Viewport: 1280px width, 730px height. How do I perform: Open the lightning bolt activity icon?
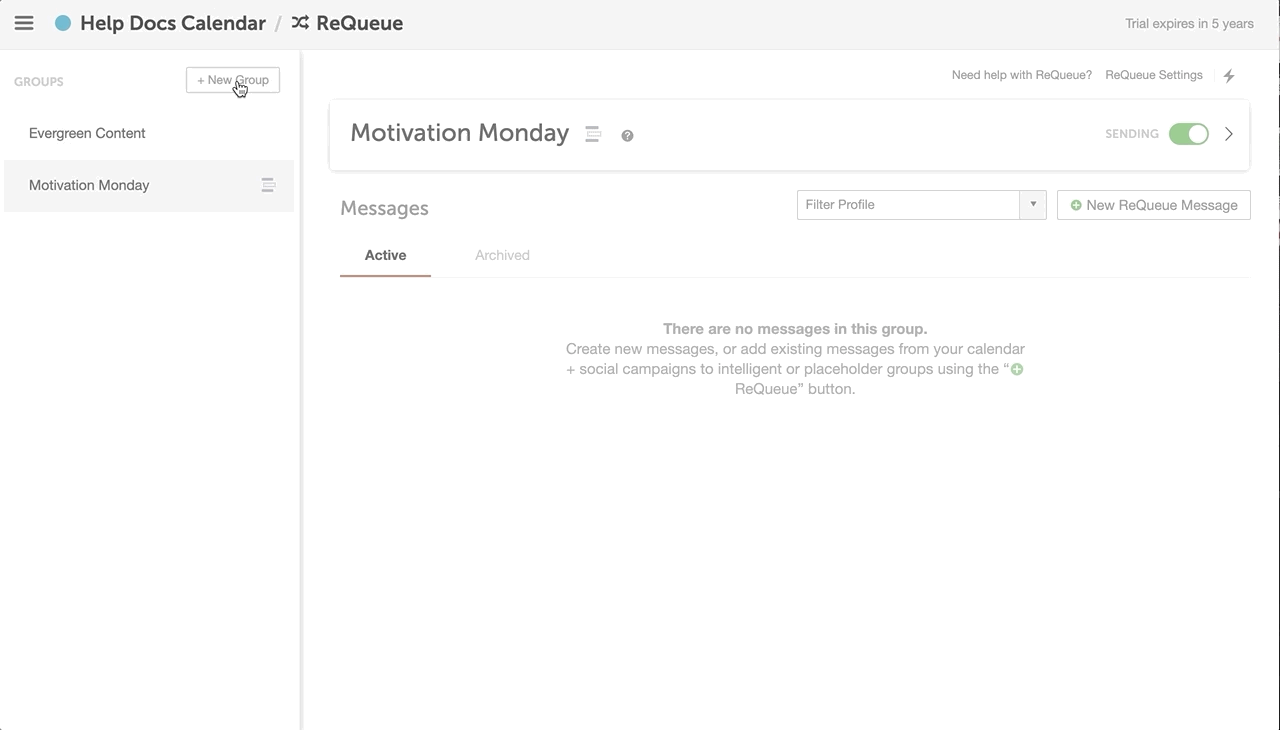1229,76
